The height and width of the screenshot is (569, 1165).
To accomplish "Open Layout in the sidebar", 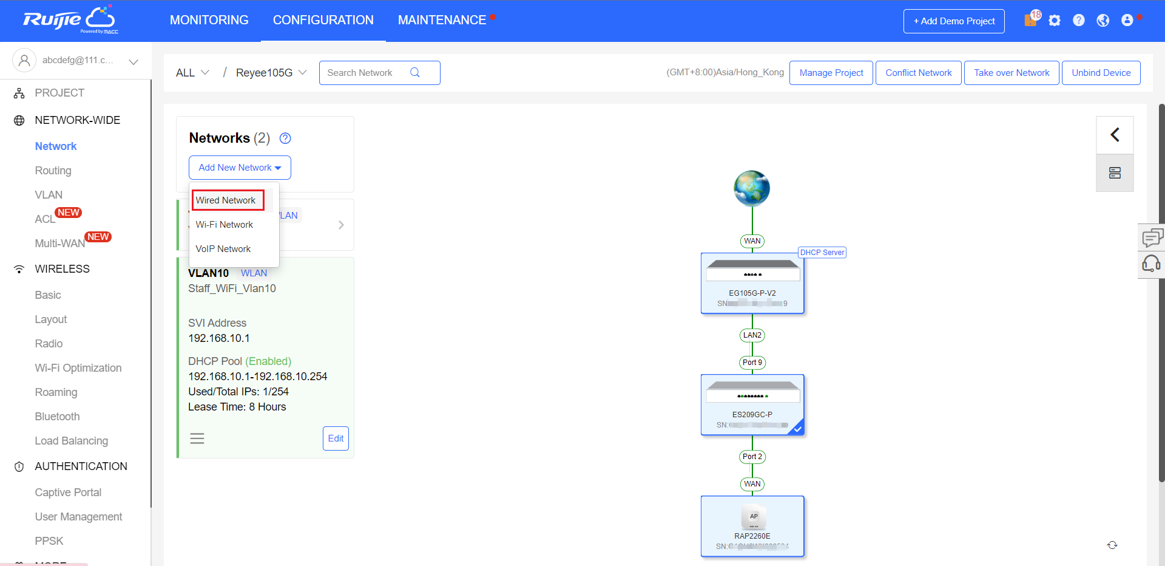I will coord(51,319).
